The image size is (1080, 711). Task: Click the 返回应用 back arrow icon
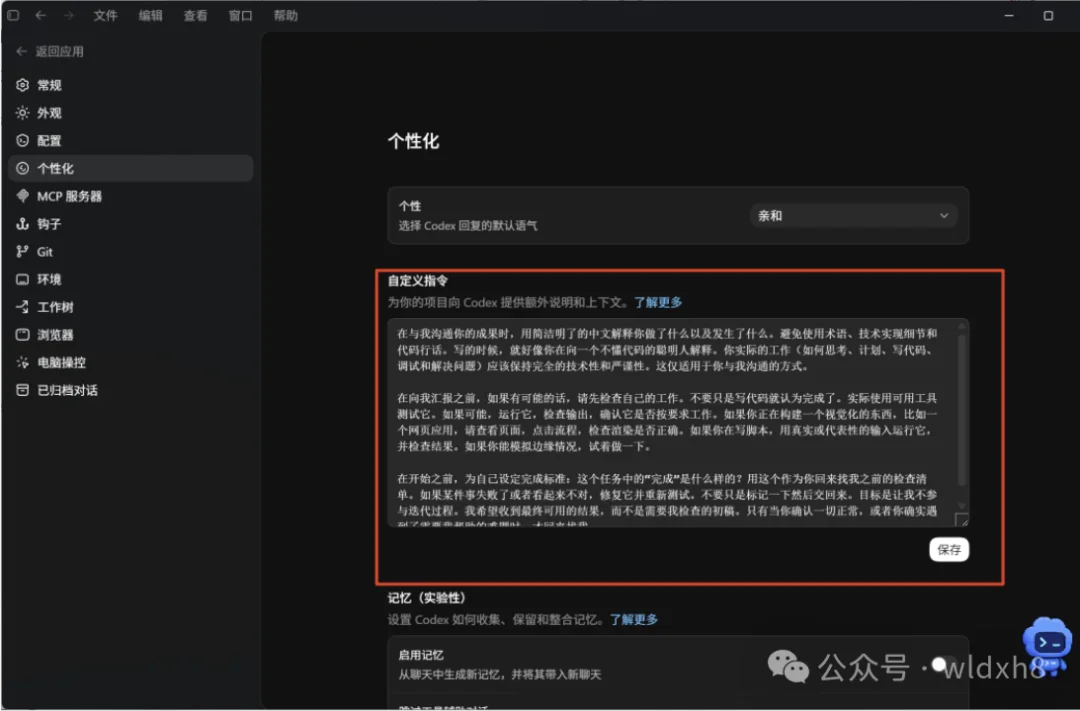coord(21,51)
